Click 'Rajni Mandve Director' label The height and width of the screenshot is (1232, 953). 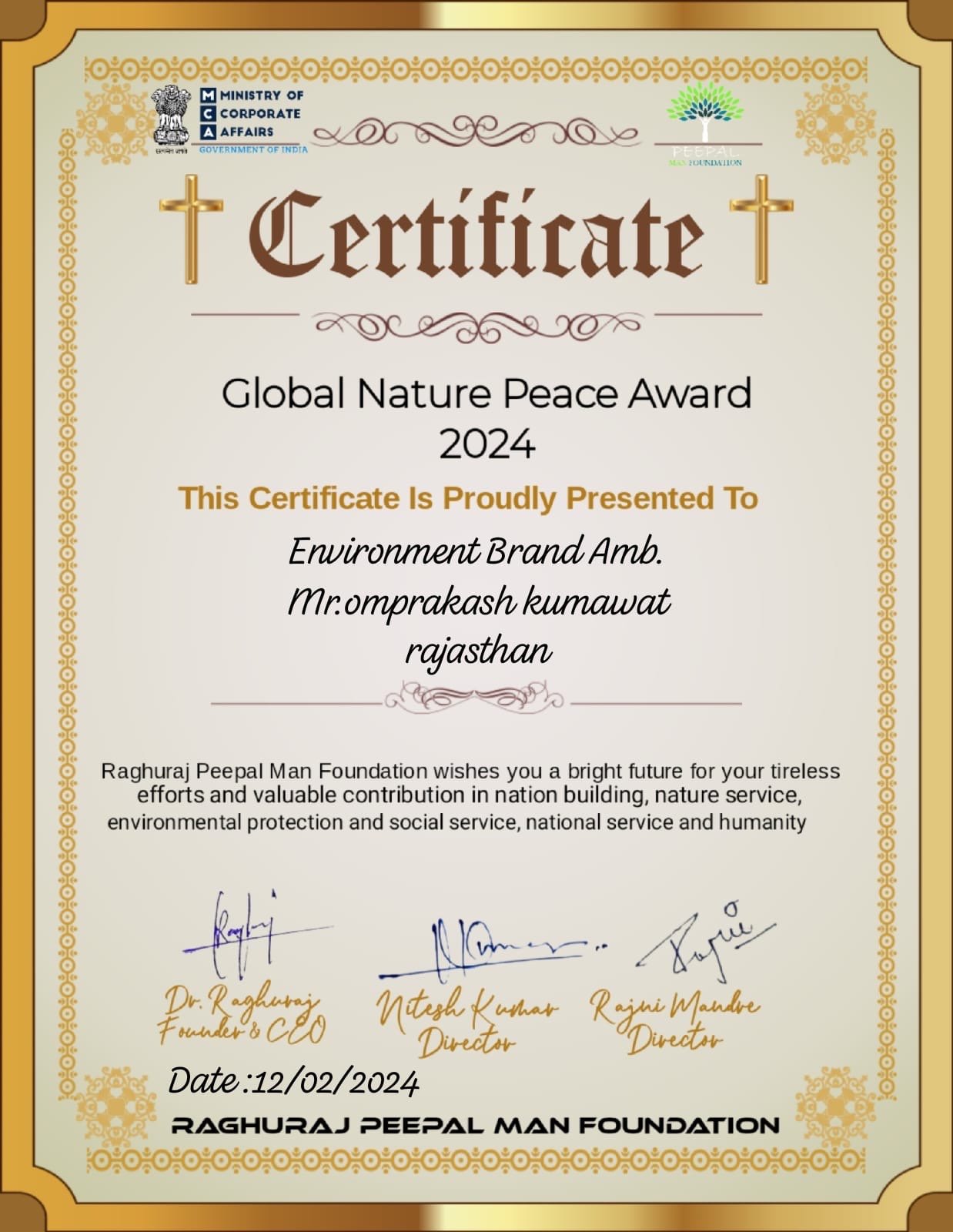[675, 1023]
